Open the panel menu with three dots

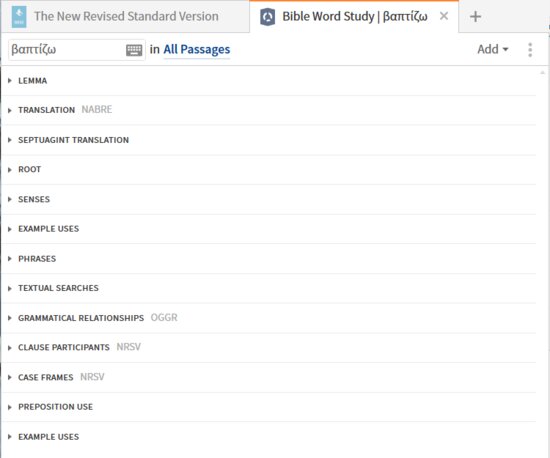pos(530,50)
